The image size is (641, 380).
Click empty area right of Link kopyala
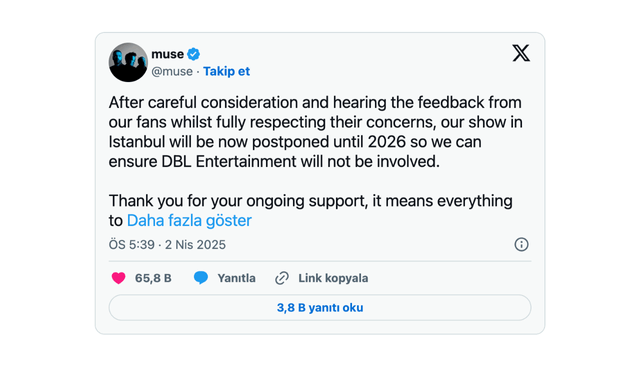click(450, 278)
